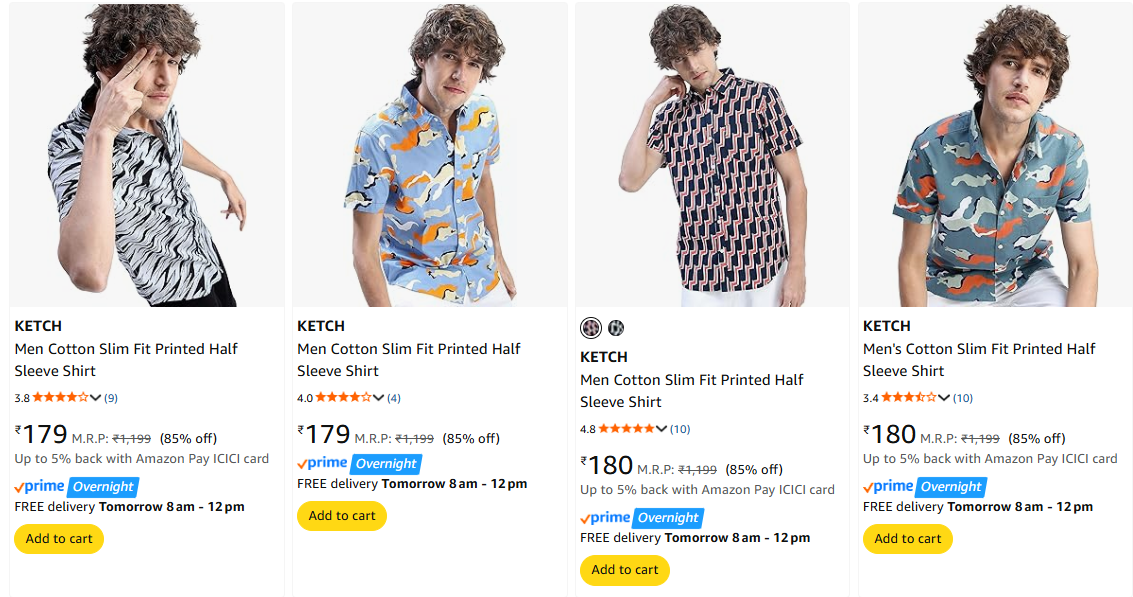Open the light blue orange shirt image
The width and height of the screenshot is (1133, 597).
pyautogui.click(x=429, y=155)
